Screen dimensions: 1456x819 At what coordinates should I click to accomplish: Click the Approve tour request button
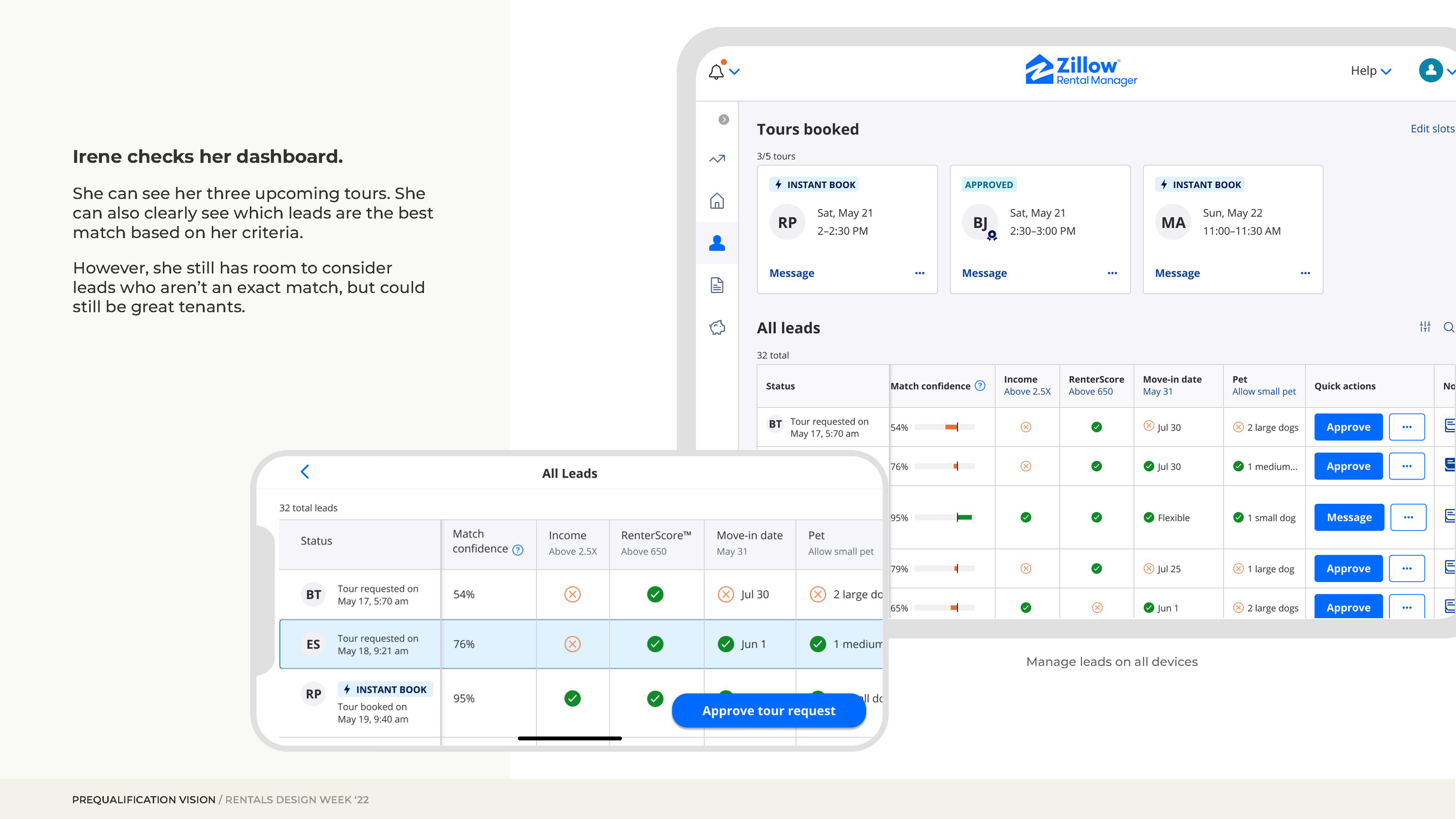tap(768, 711)
